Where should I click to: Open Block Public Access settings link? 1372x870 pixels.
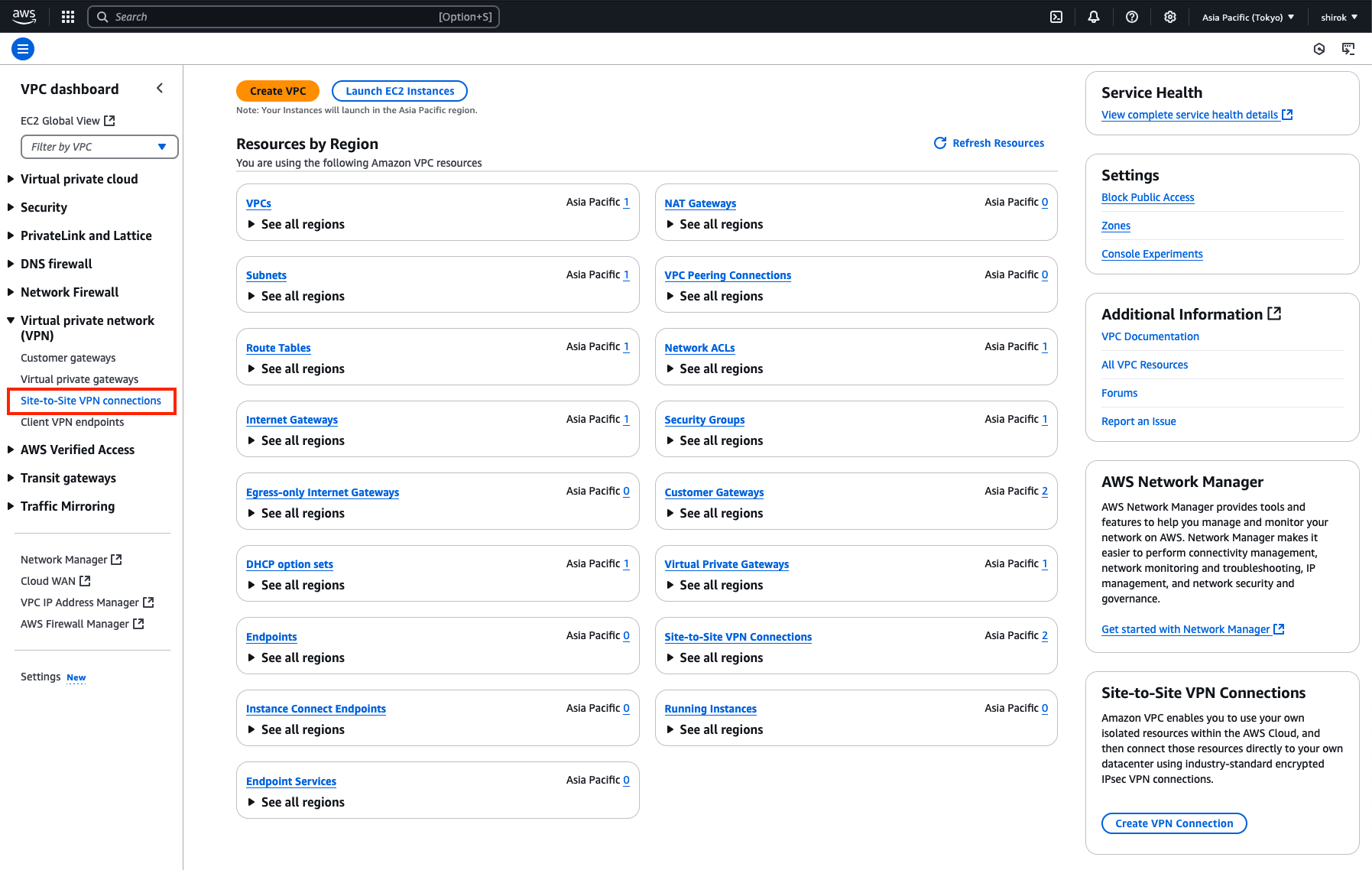[x=1148, y=197]
